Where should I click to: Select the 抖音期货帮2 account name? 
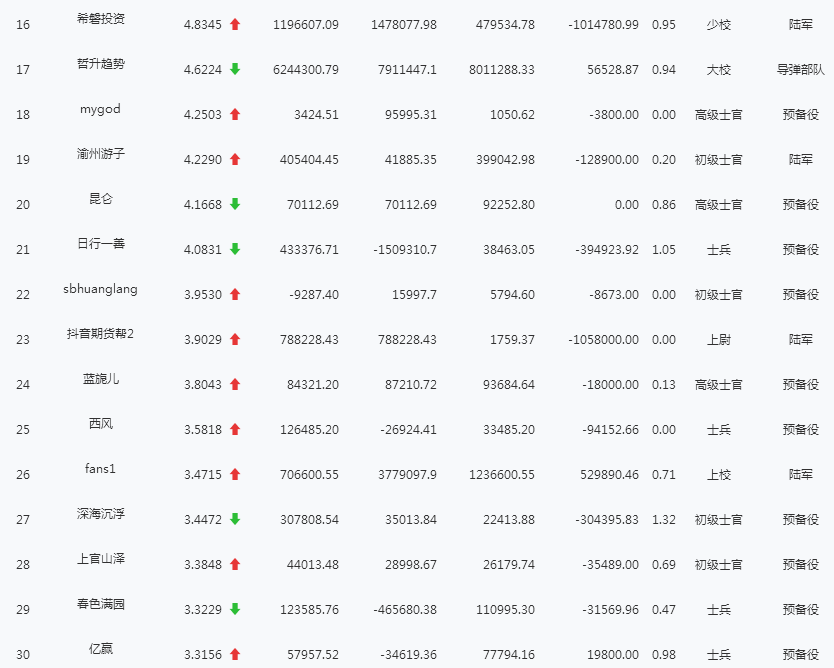point(101,333)
